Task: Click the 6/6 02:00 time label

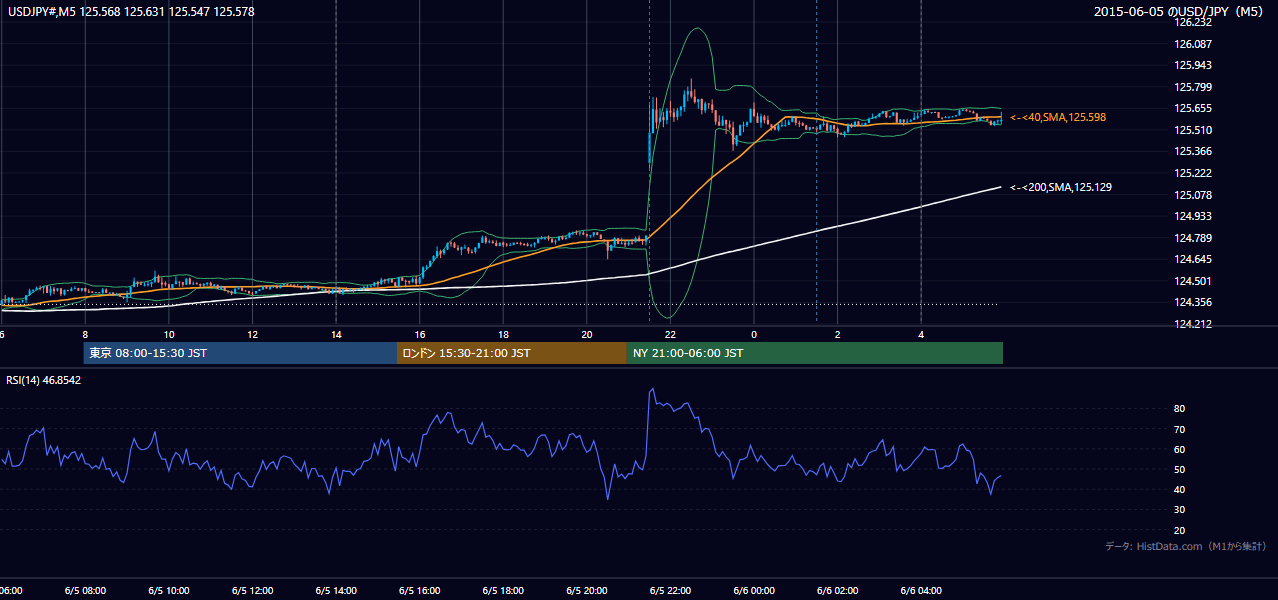Action: tap(837, 591)
